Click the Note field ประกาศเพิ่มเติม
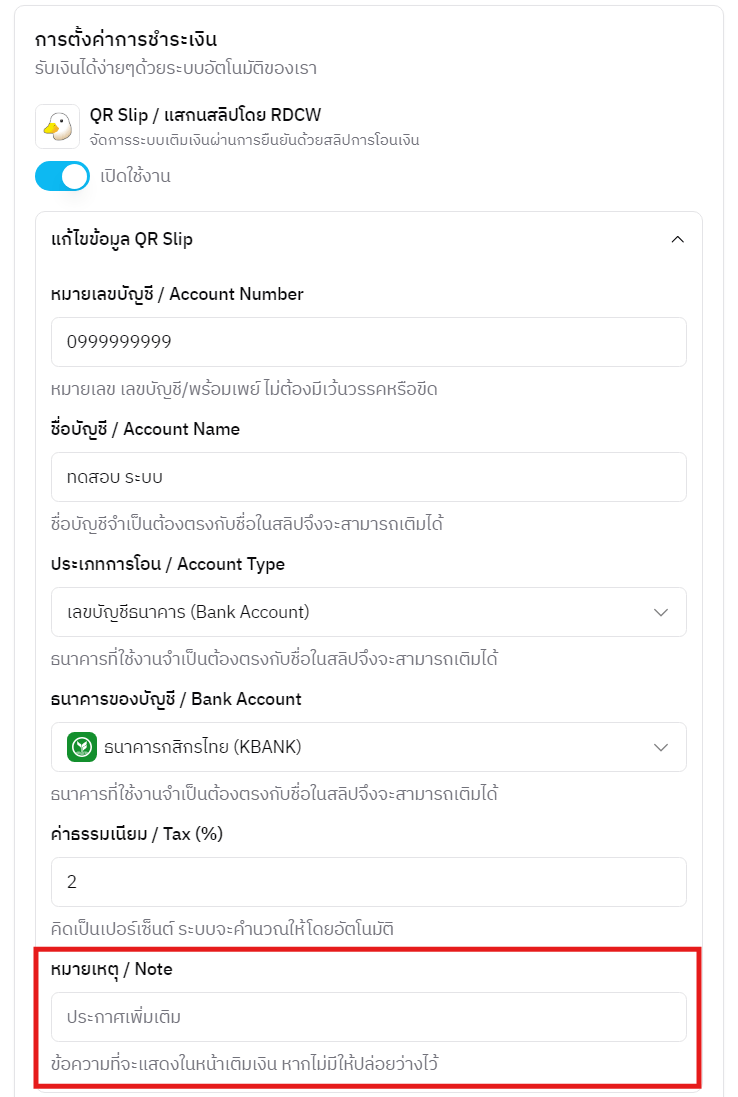Viewport: 738px width, 1097px height. point(368,1017)
